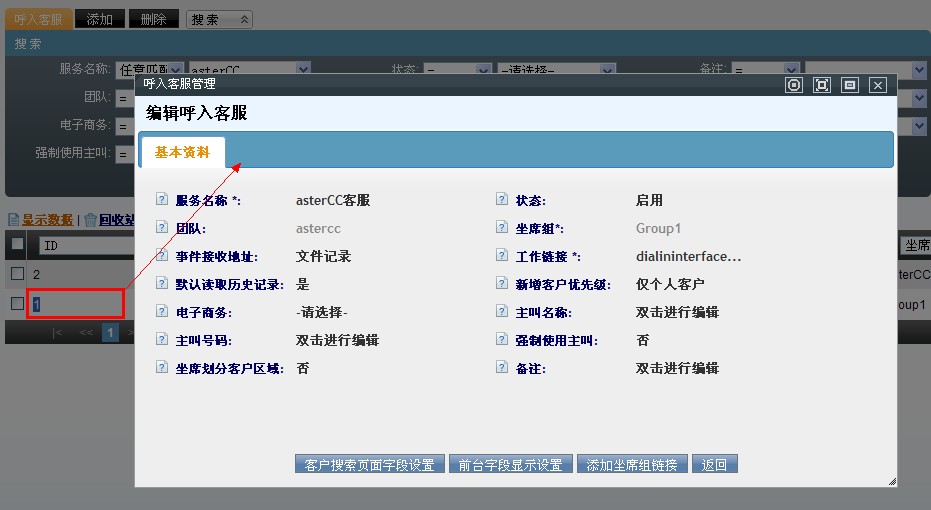Open the 任意匹配 match-type dropdown
Viewport: 931px width, 510px height.
(x=149, y=70)
